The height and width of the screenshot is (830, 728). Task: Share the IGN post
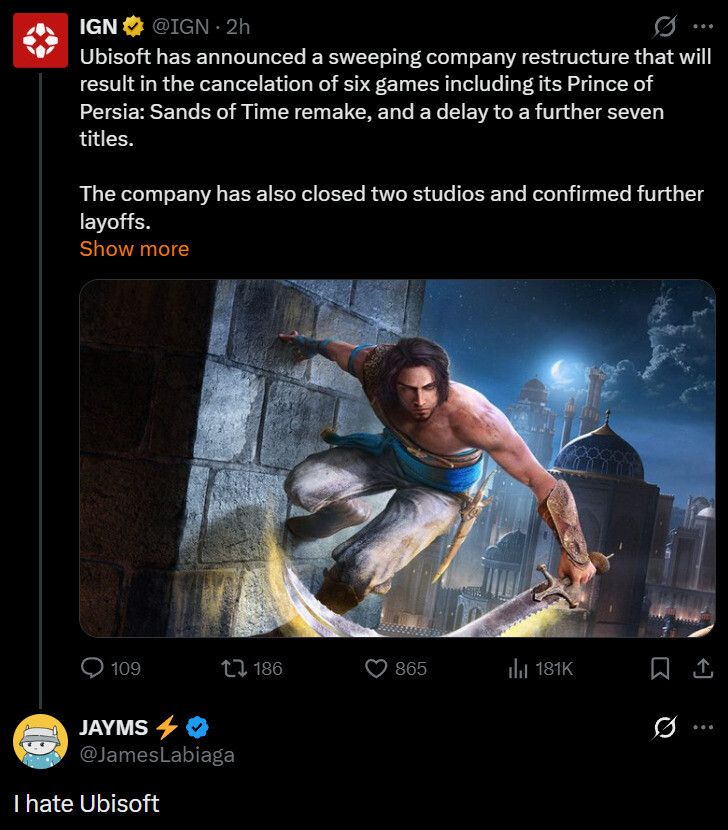click(702, 668)
